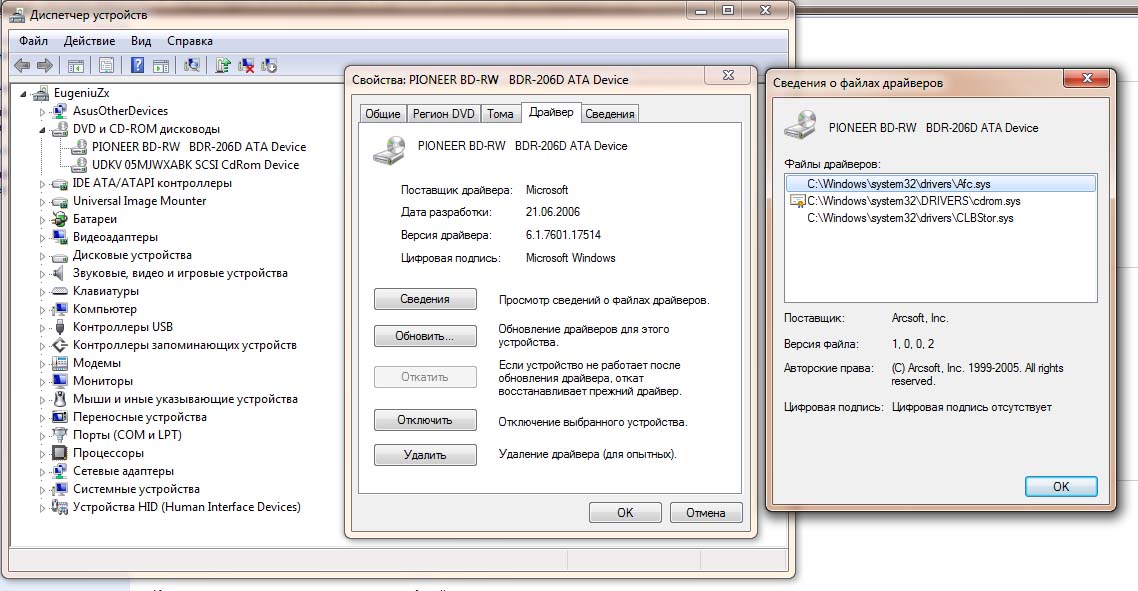Open the Действие menu
The width and height of the screenshot is (1138, 591).
[x=89, y=41]
